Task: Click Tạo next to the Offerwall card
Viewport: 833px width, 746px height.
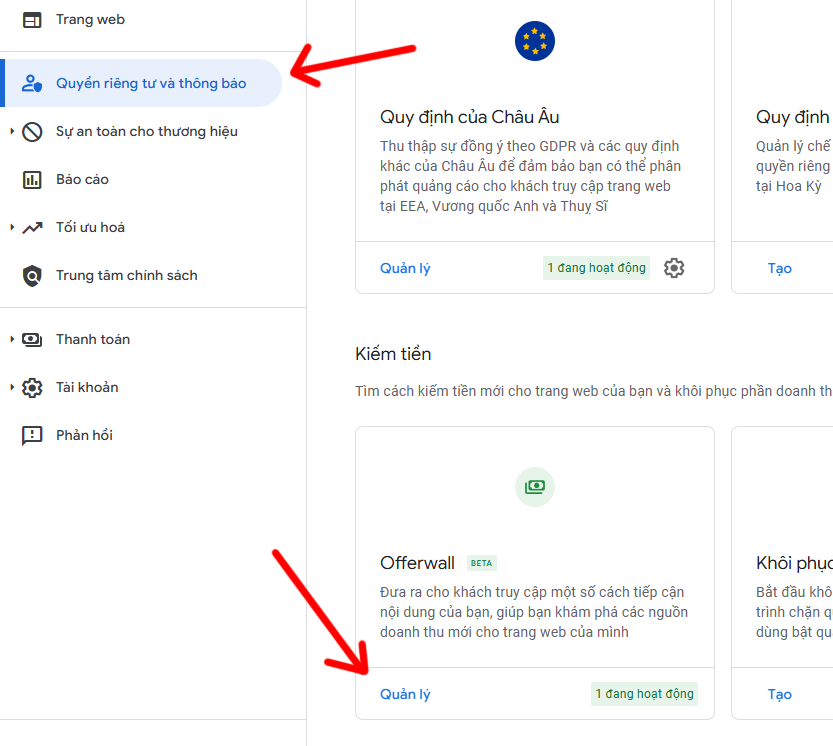Action: [779, 694]
